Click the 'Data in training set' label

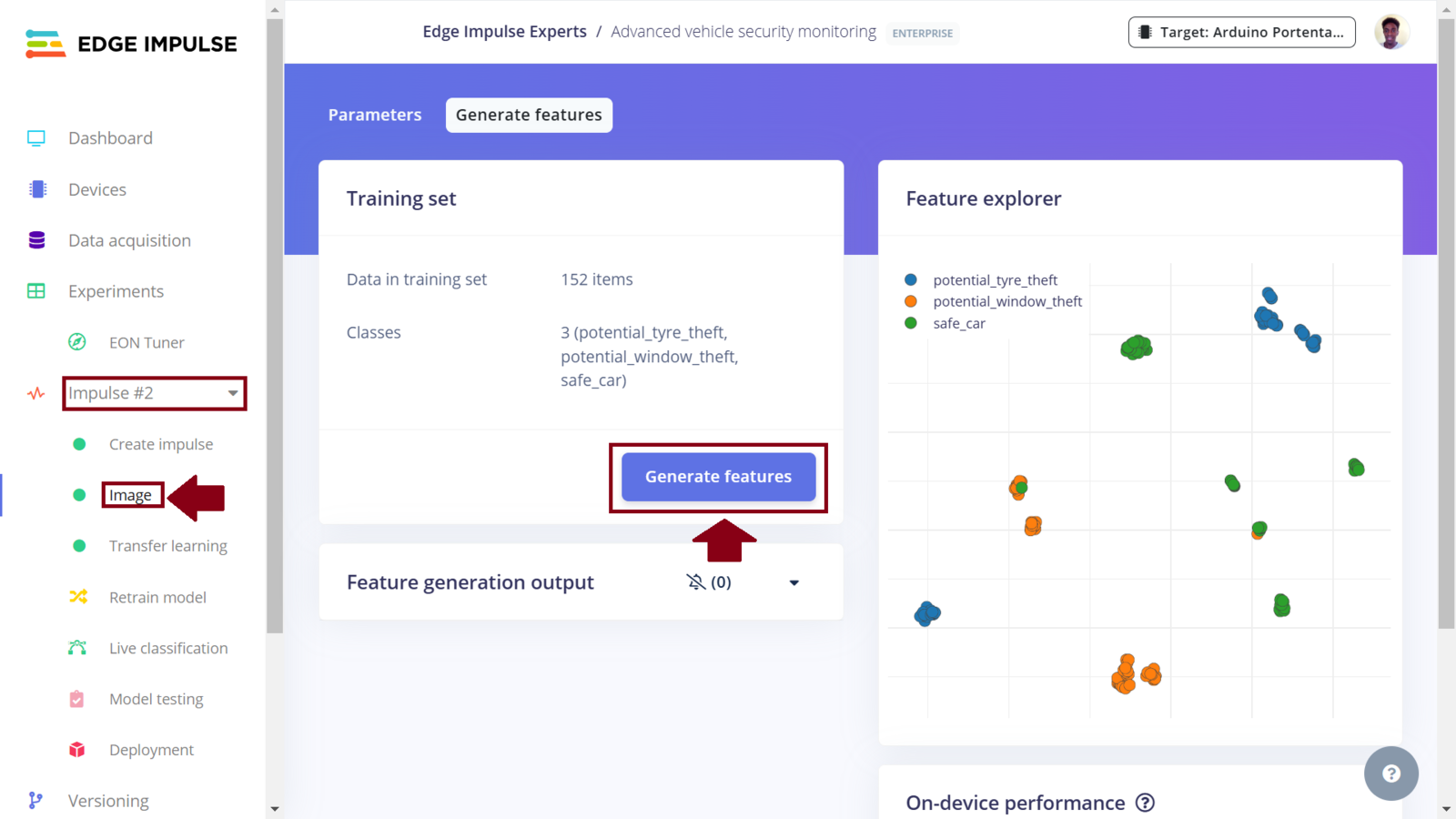(417, 279)
